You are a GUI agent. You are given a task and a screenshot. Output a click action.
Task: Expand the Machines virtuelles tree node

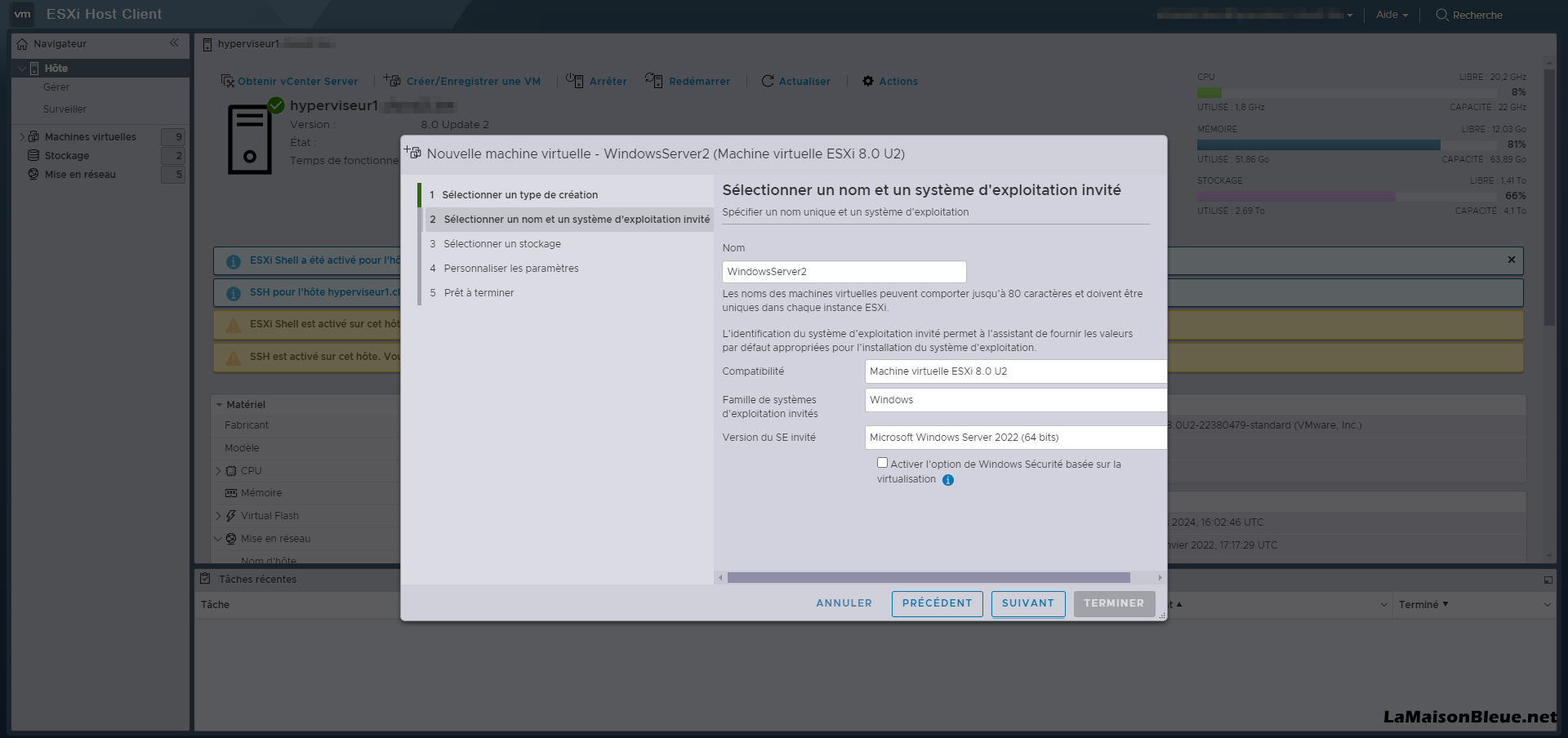click(22, 136)
